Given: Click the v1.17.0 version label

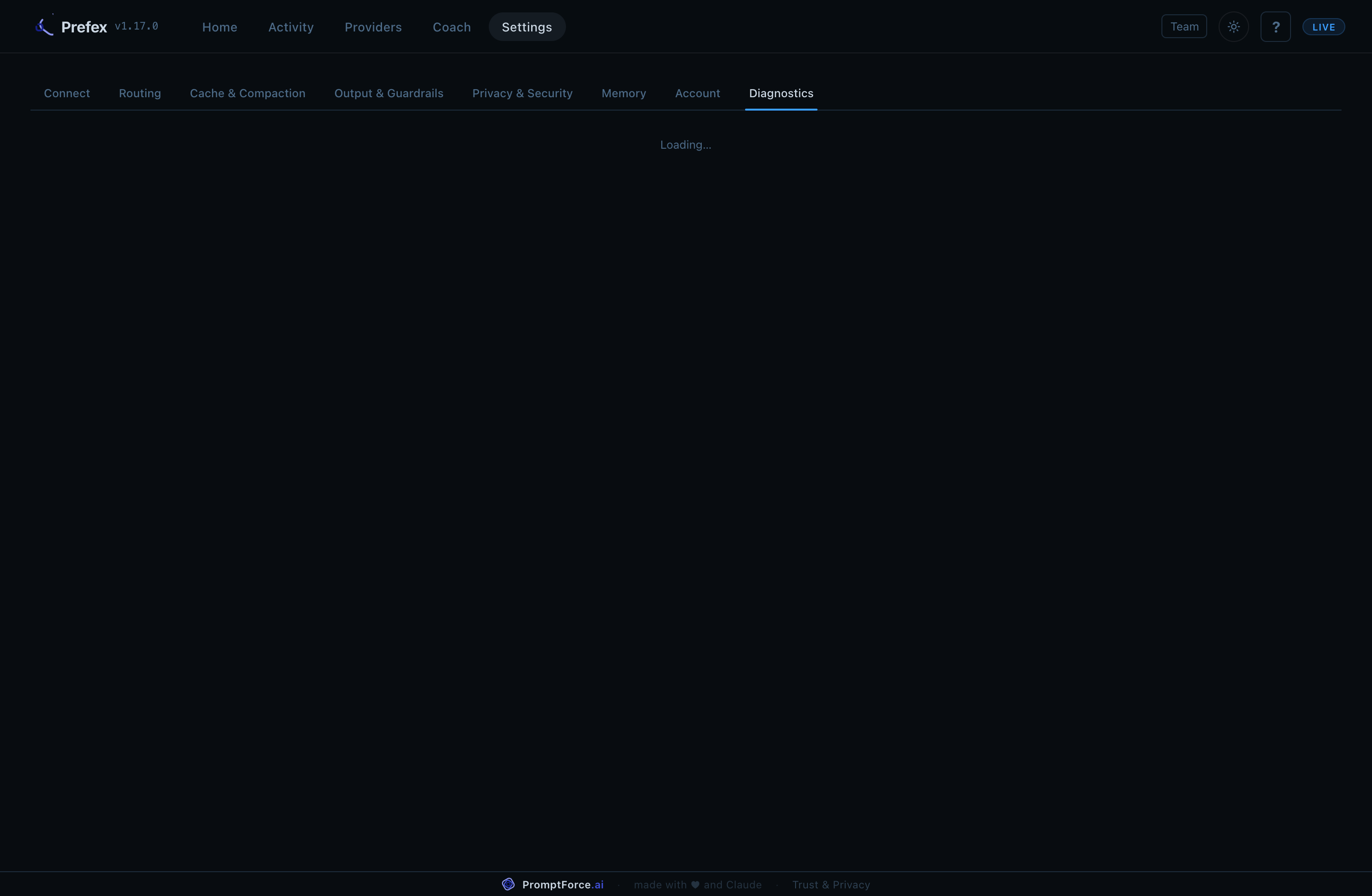Looking at the screenshot, I should click(137, 26).
